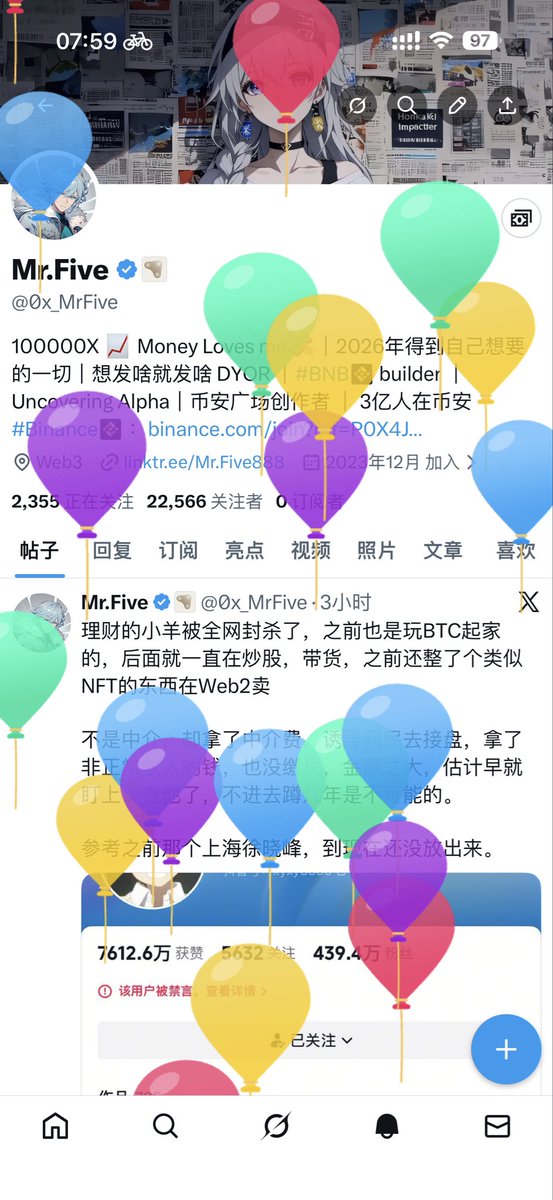This screenshot has height=1200, width=553.
Task: Open the linktr.ee/Mr.Five888 link
Action: [203, 462]
